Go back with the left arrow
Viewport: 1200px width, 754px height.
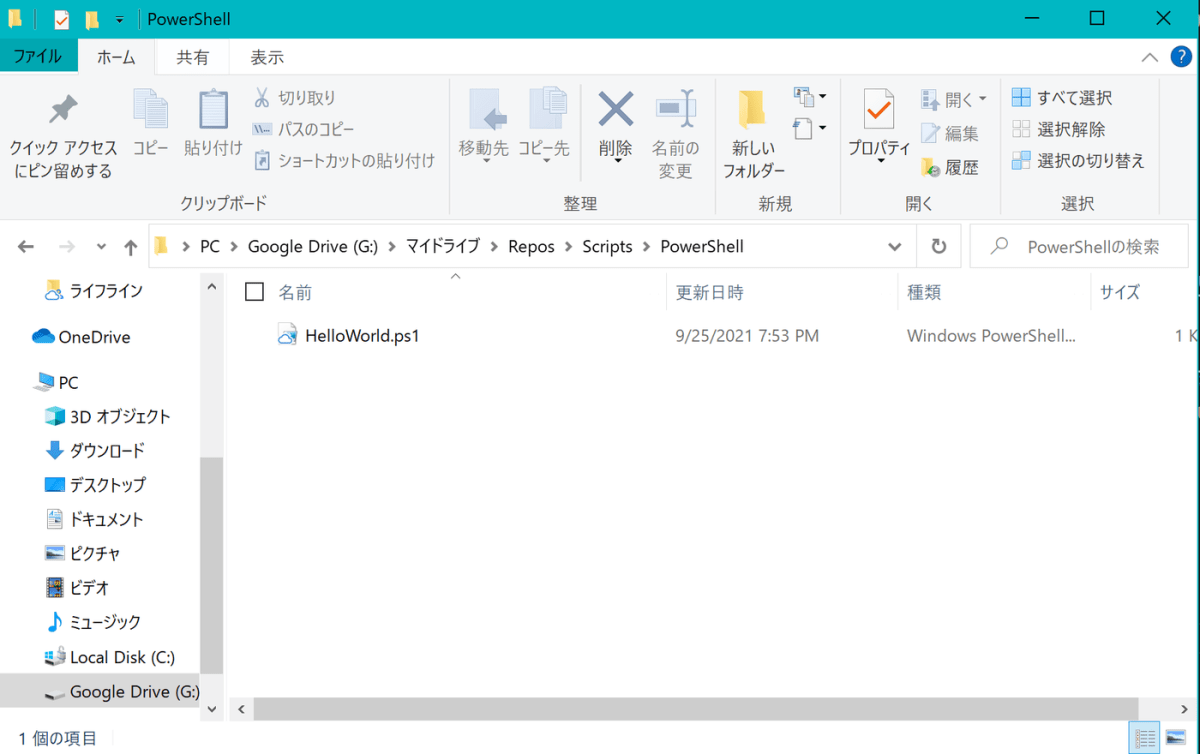(x=26, y=247)
